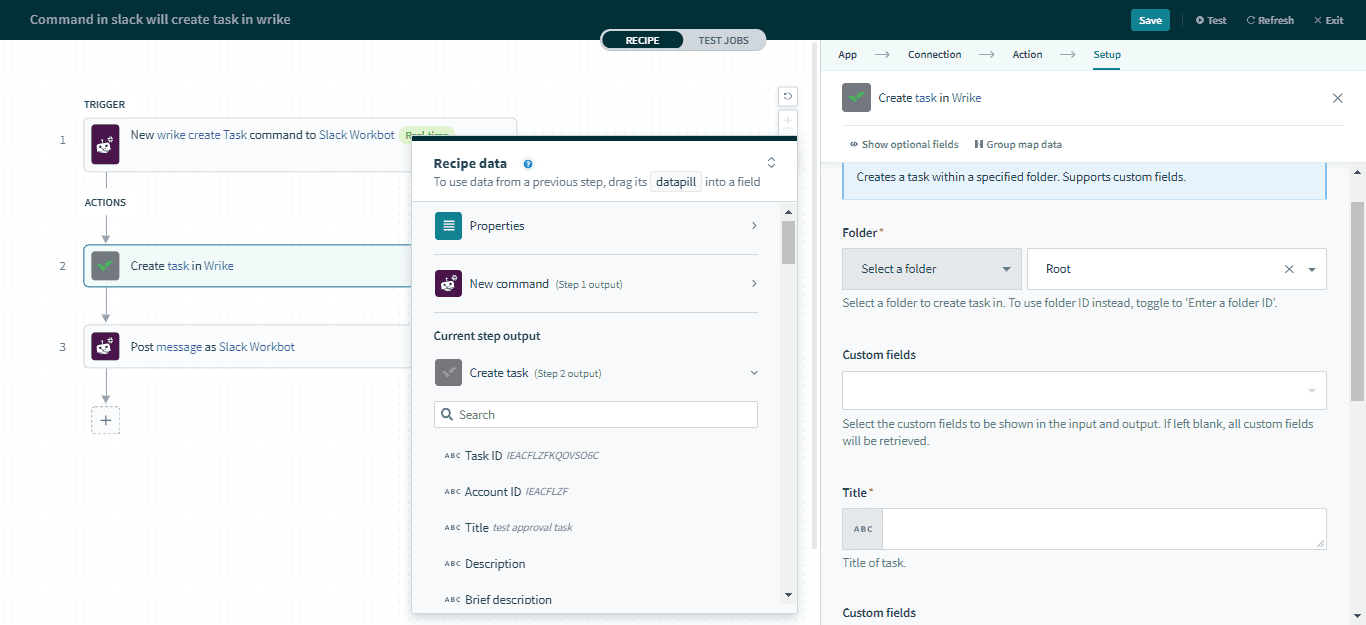
Task: Click the reset view icon above the recipe canvas
Action: 787,96
